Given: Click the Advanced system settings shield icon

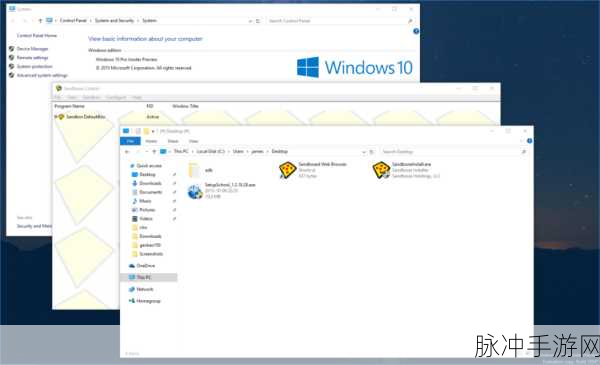Looking at the screenshot, I should pos(11,75).
